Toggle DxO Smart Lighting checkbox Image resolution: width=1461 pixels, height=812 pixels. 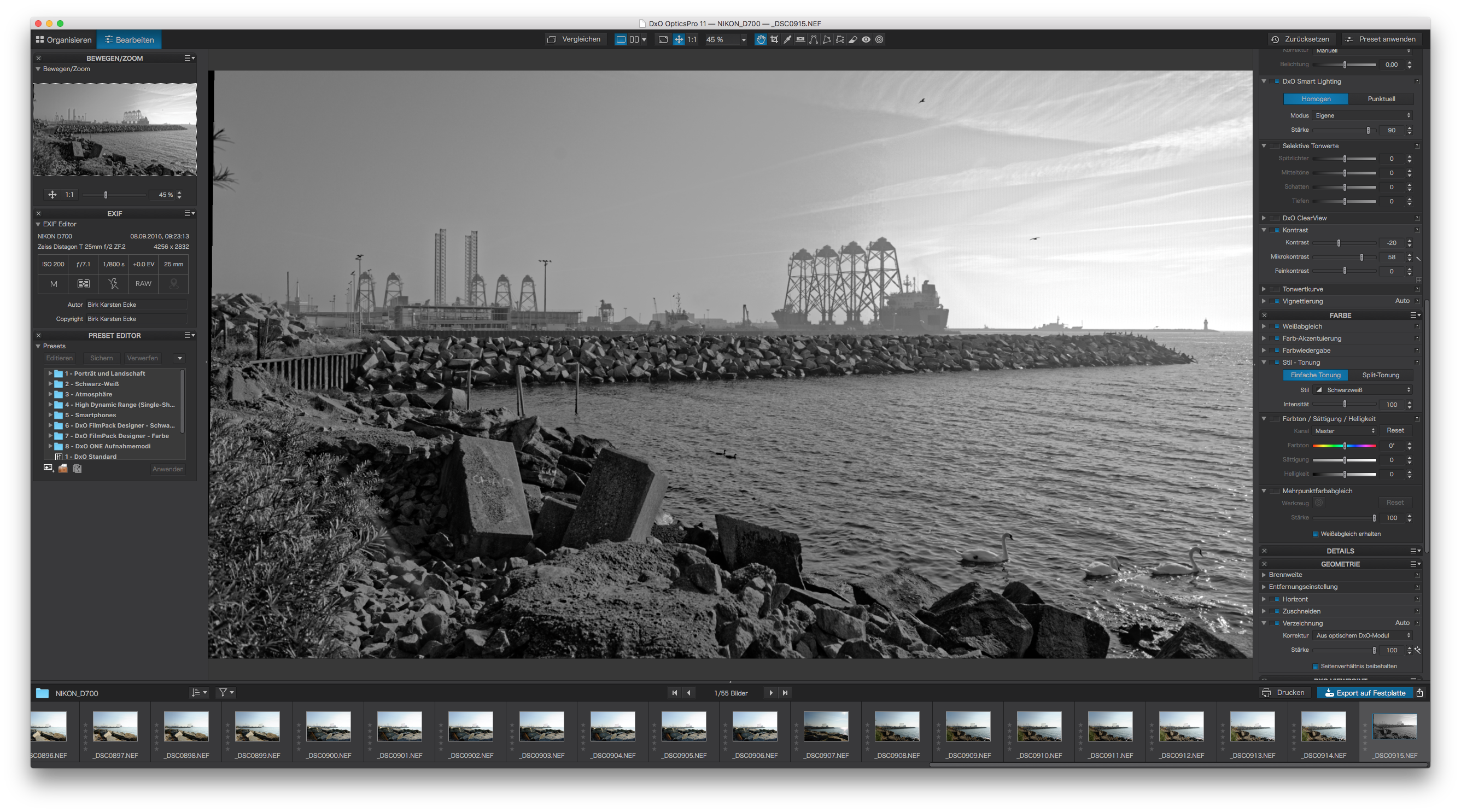tap(1277, 81)
